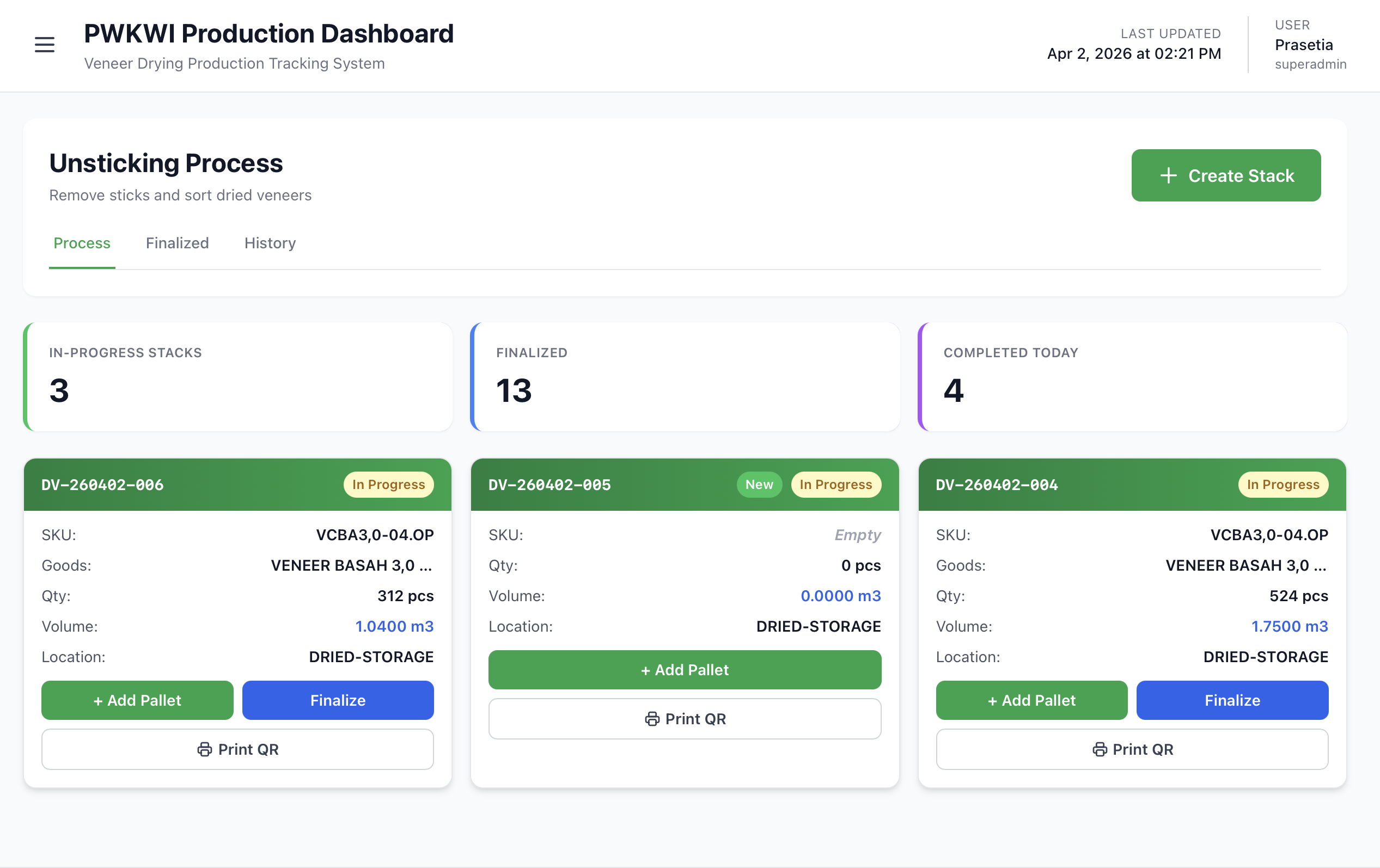This screenshot has height=868, width=1380.
Task: Add pallet to stack DV-260402-004
Action: (x=1031, y=700)
